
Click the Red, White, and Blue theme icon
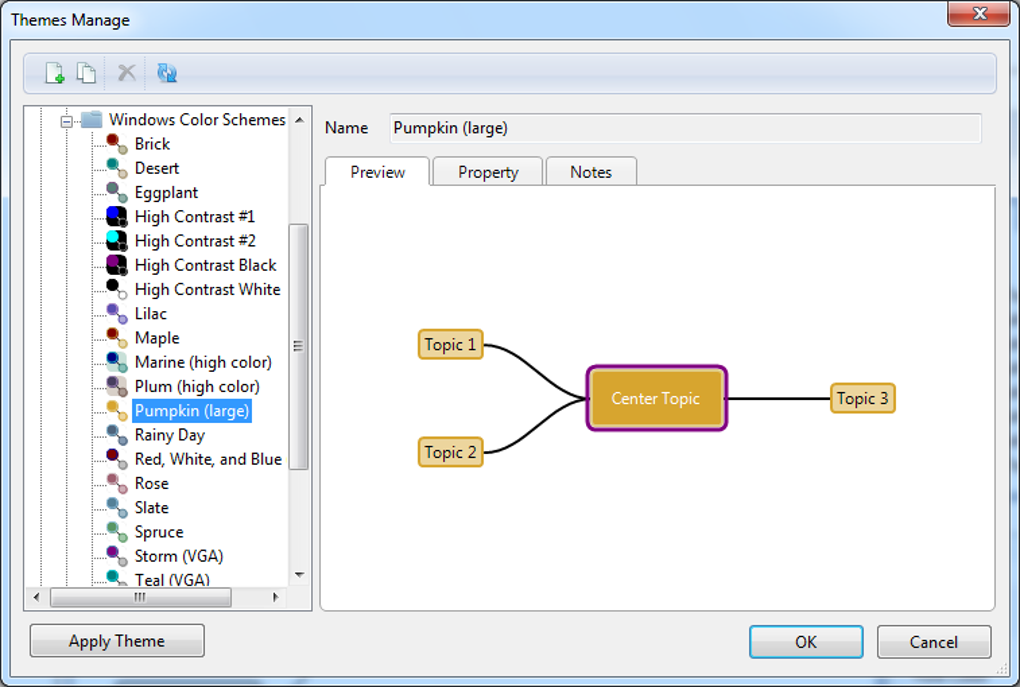pyautogui.click(x=117, y=459)
